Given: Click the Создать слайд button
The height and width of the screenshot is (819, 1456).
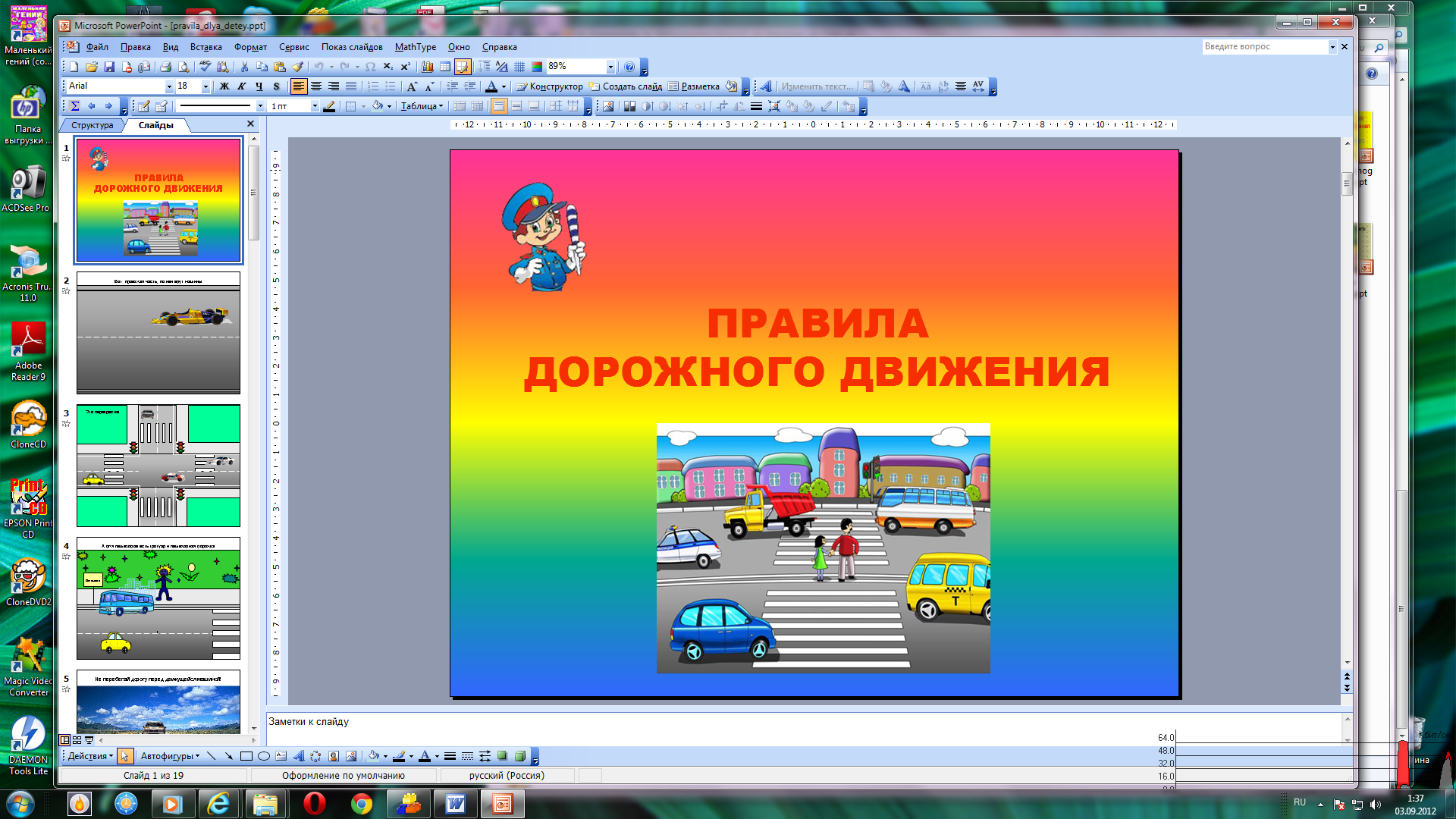Looking at the screenshot, I should (626, 86).
